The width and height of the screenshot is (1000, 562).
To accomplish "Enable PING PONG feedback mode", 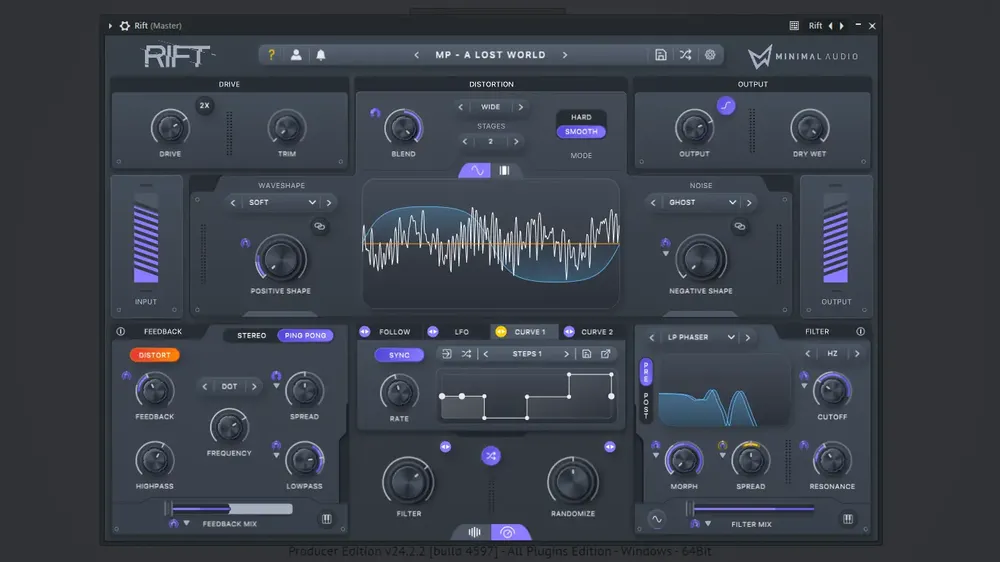I will 305,336.
